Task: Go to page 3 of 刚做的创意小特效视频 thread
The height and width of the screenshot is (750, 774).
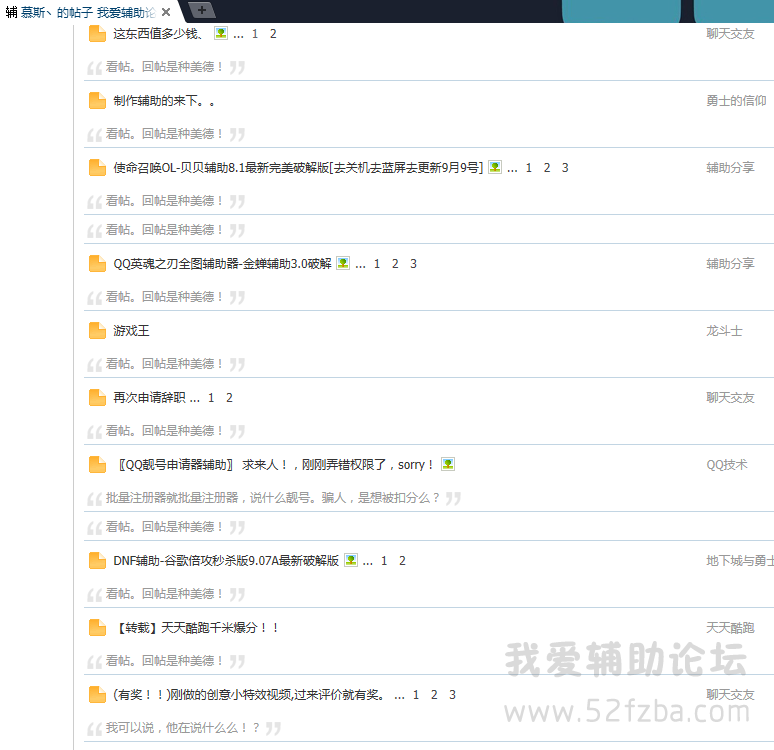Action: tap(452, 695)
